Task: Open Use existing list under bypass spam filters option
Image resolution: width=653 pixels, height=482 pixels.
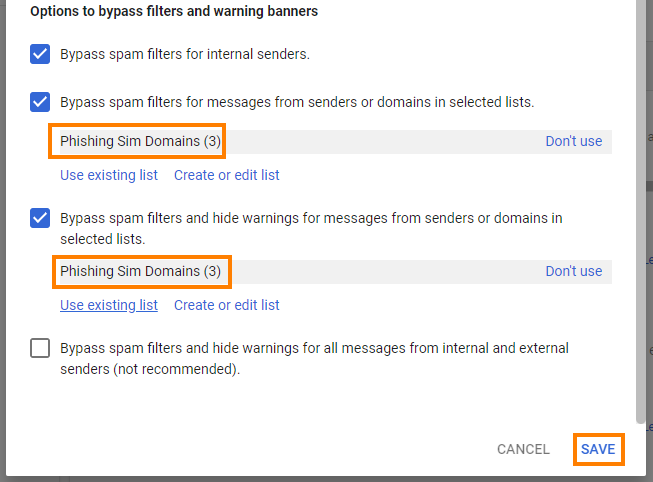Action: [x=109, y=175]
